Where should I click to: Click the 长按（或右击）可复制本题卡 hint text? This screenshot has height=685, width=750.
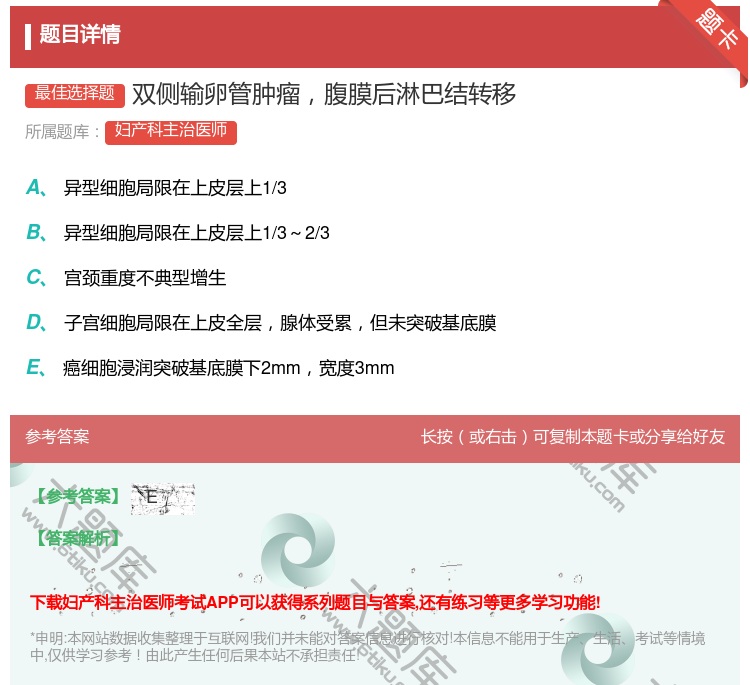(573, 437)
